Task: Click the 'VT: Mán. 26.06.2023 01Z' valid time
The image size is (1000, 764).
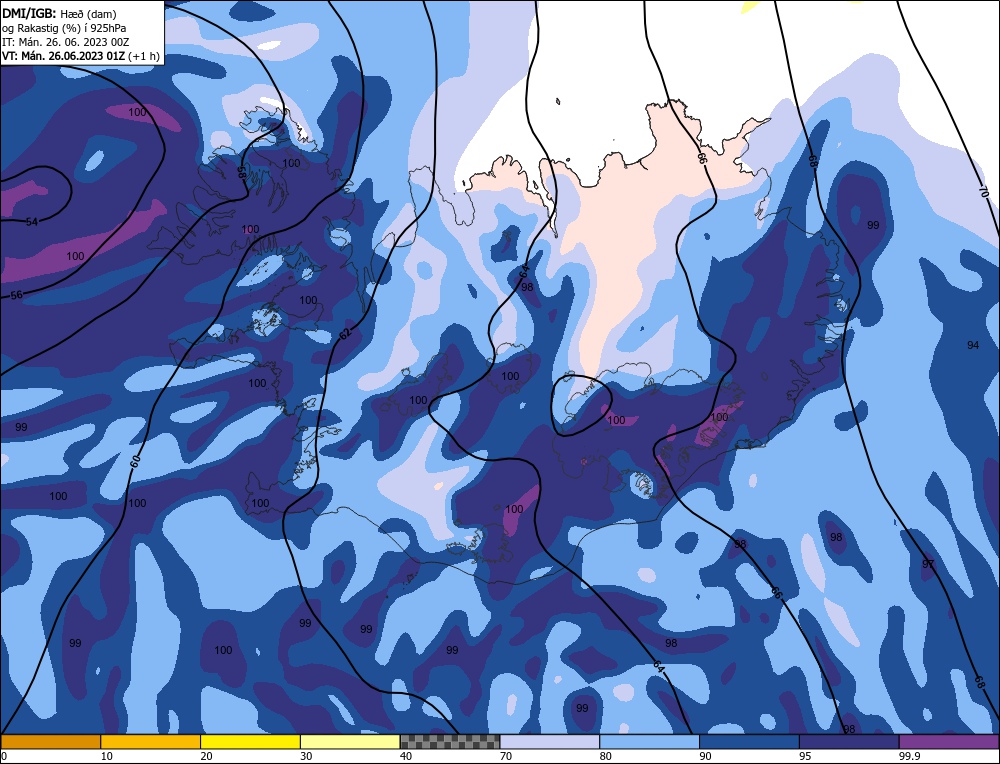Action: [x=63, y=56]
